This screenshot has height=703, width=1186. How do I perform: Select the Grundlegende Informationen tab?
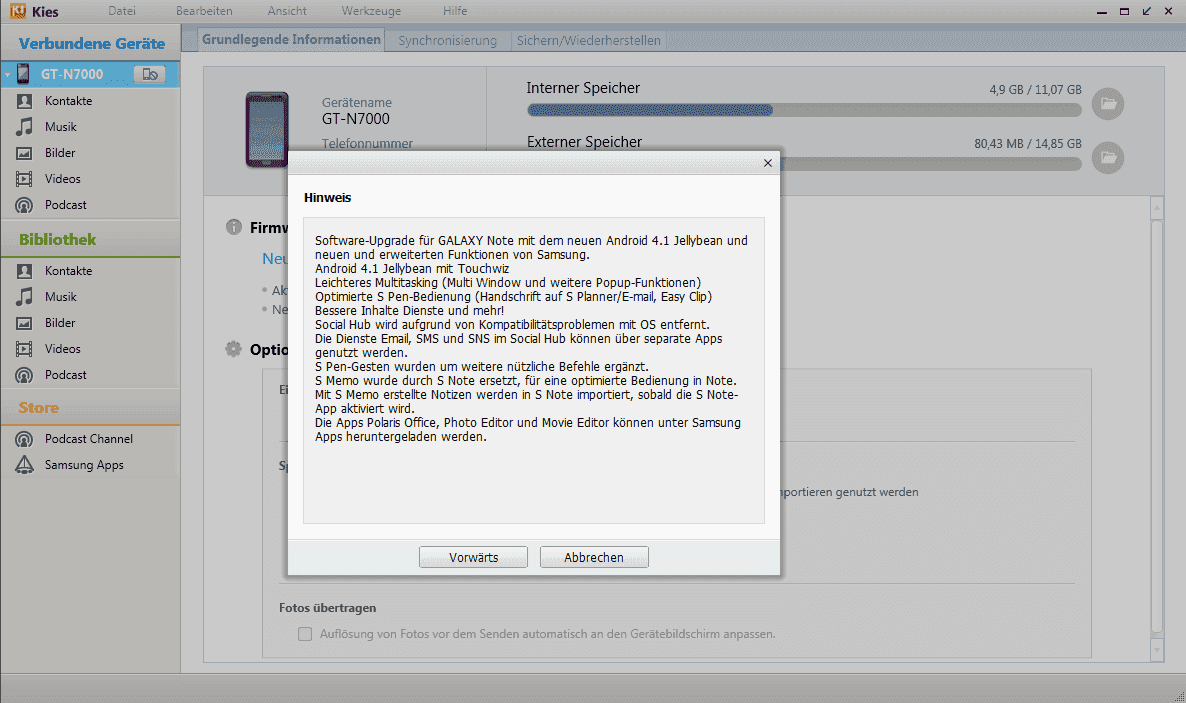[291, 39]
